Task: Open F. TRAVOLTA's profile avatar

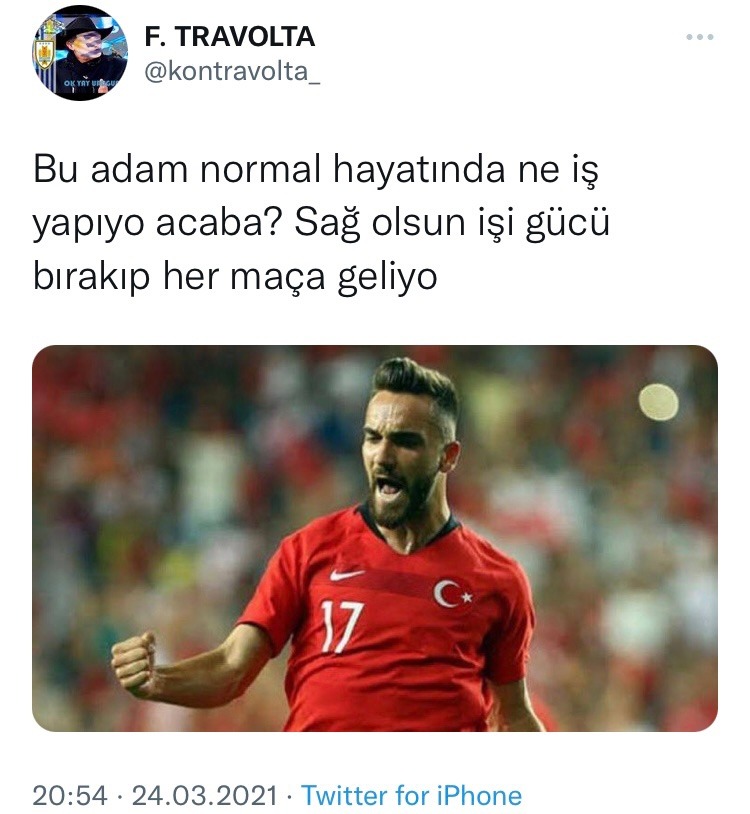Action: tap(80, 52)
